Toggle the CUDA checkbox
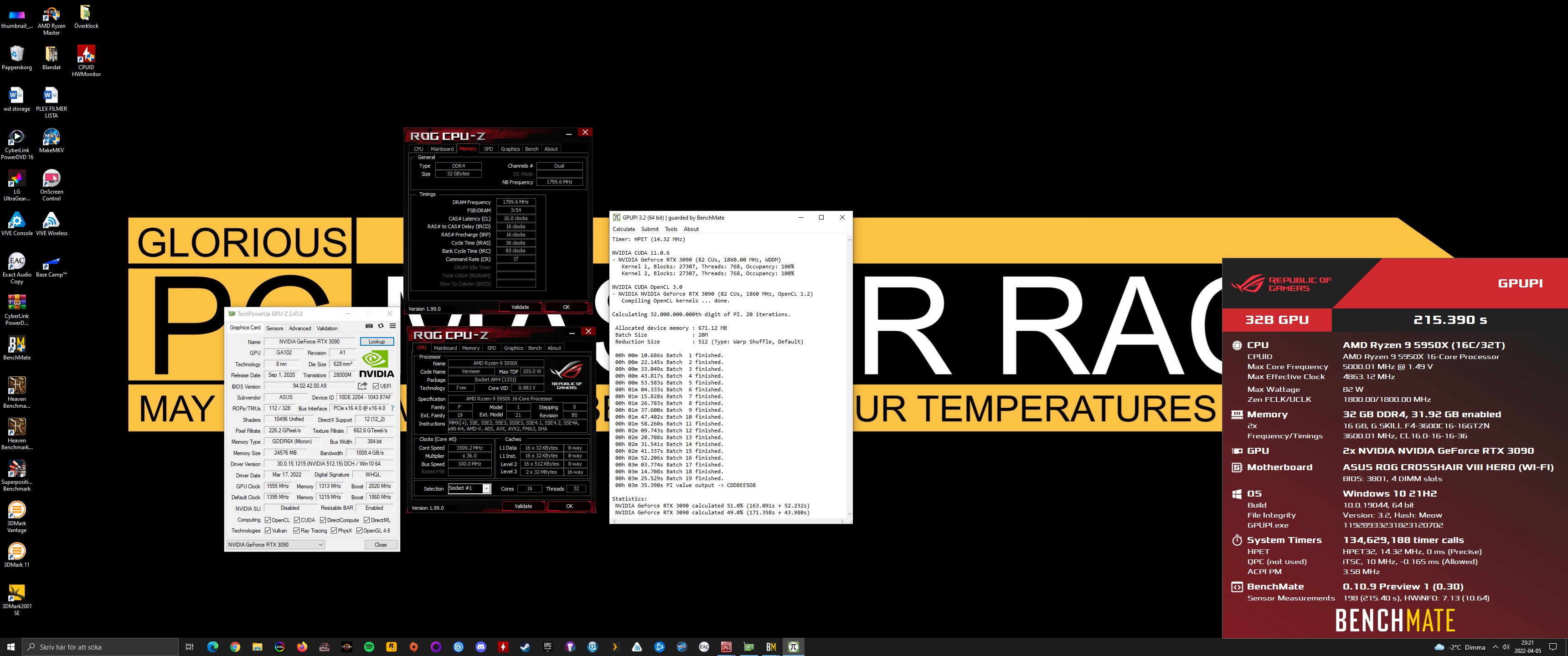This screenshot has height=656, width=1568. [297, 520]
